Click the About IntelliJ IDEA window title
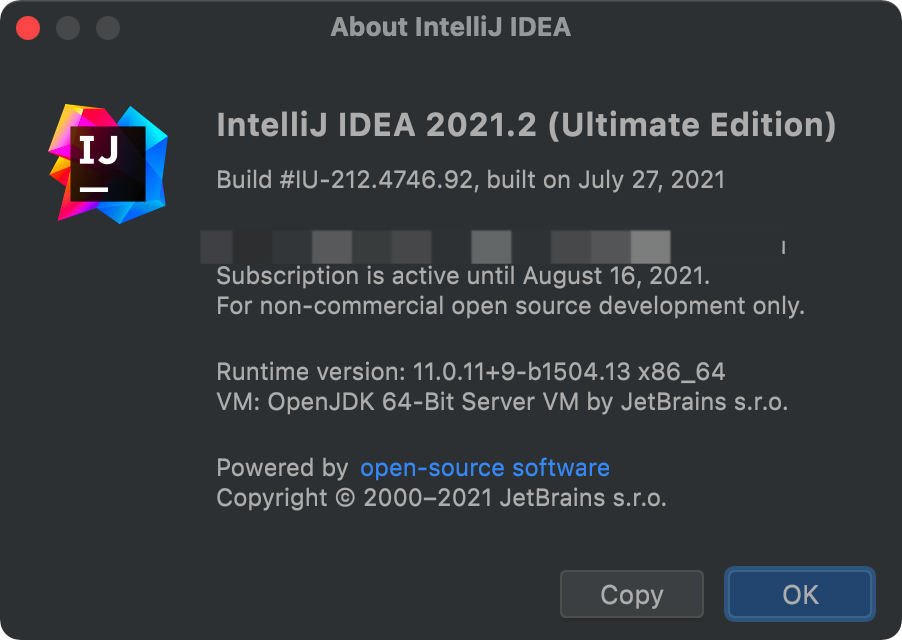This screenshot has width=902, height=640. click(451, 27)
